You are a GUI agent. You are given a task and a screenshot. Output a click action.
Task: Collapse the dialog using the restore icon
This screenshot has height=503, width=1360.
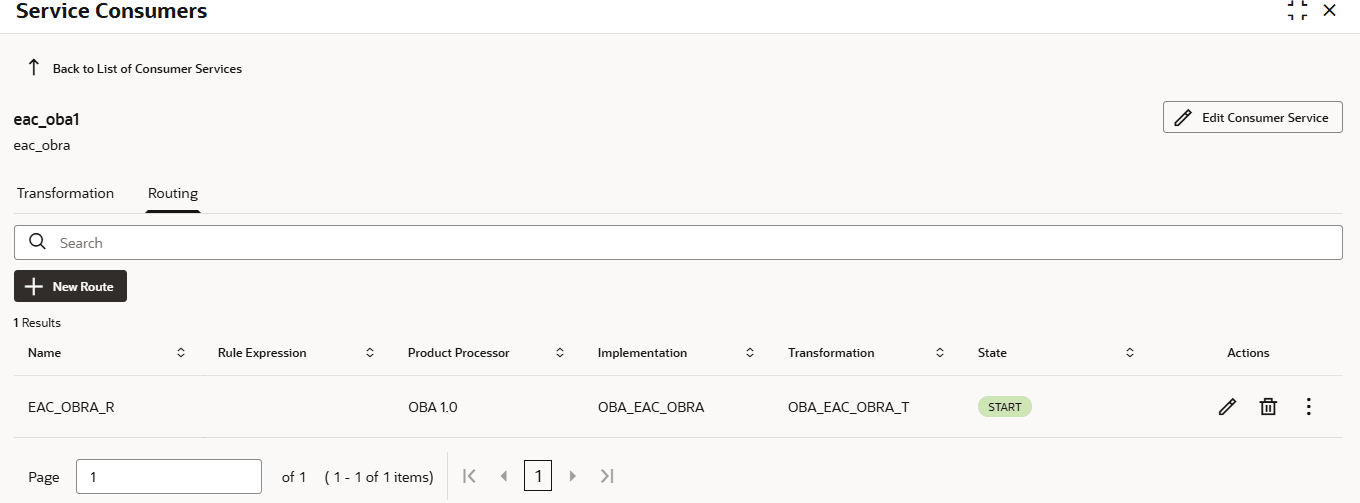1297,10
